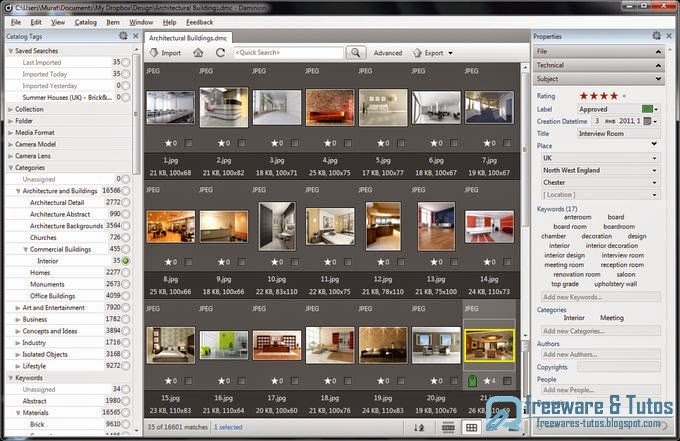Open Catalog Tags panel settings gear
This screenshot has height=441, width=680.
coord(123,35)
